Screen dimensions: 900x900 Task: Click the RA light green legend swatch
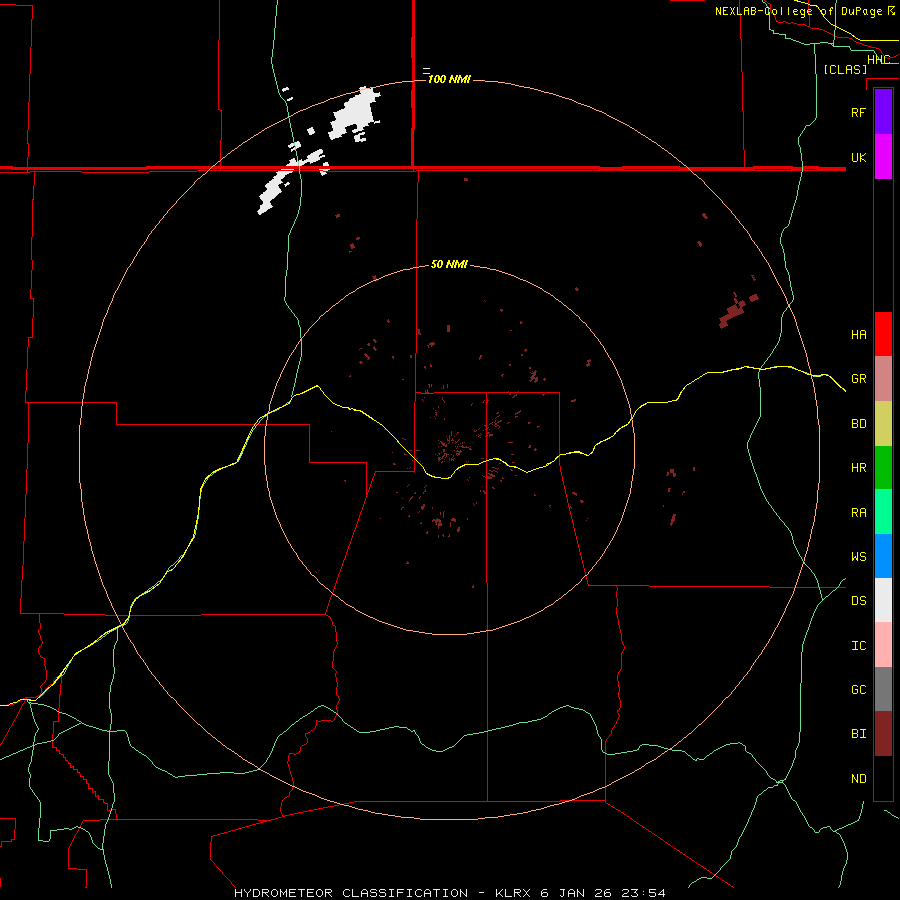(x=883, y=512)
